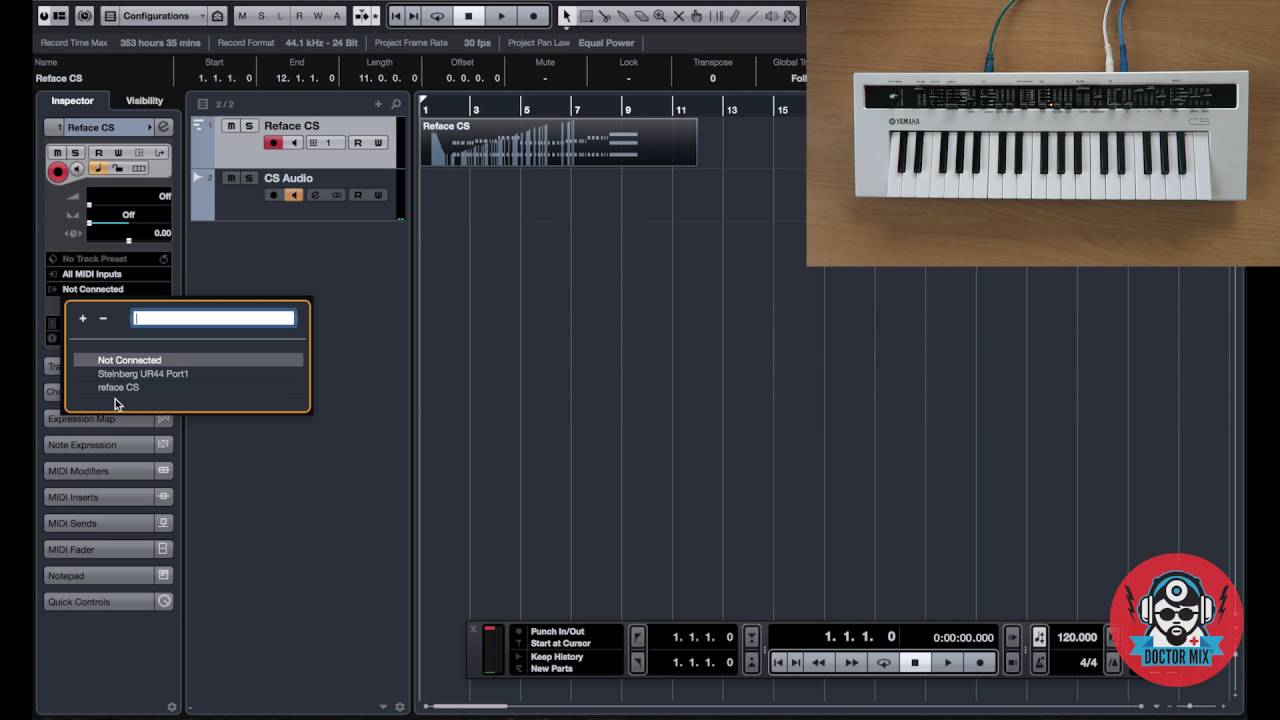Mute the CS Audio track
This screenshot has height=720, width=1280.
click(x=231, y=178)
